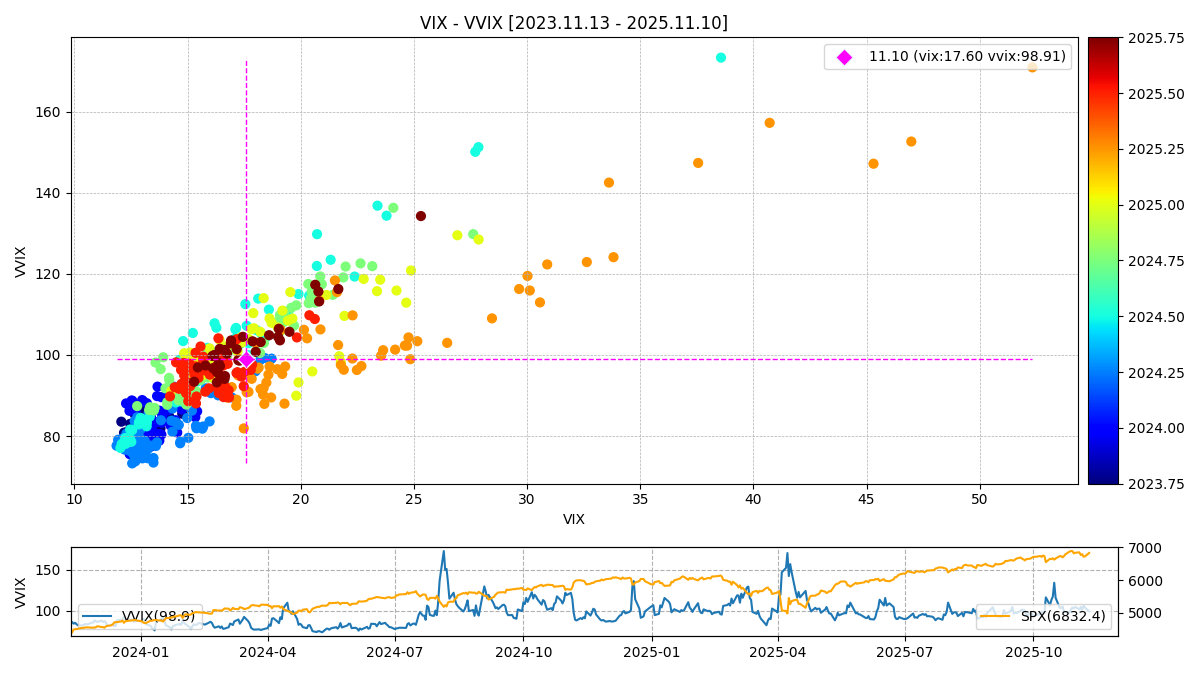Screen dimensions: 1200x675
Task: Click the 2025-04 date tick on the timeline
Action: 777,651
